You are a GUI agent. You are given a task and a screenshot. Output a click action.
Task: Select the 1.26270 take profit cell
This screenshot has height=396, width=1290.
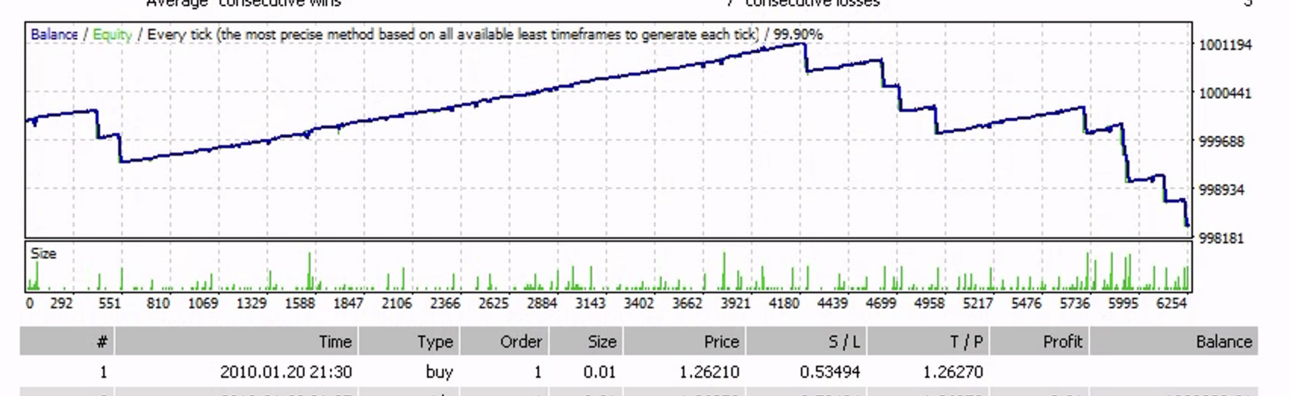pyautogui.click(x=954, y=373)
